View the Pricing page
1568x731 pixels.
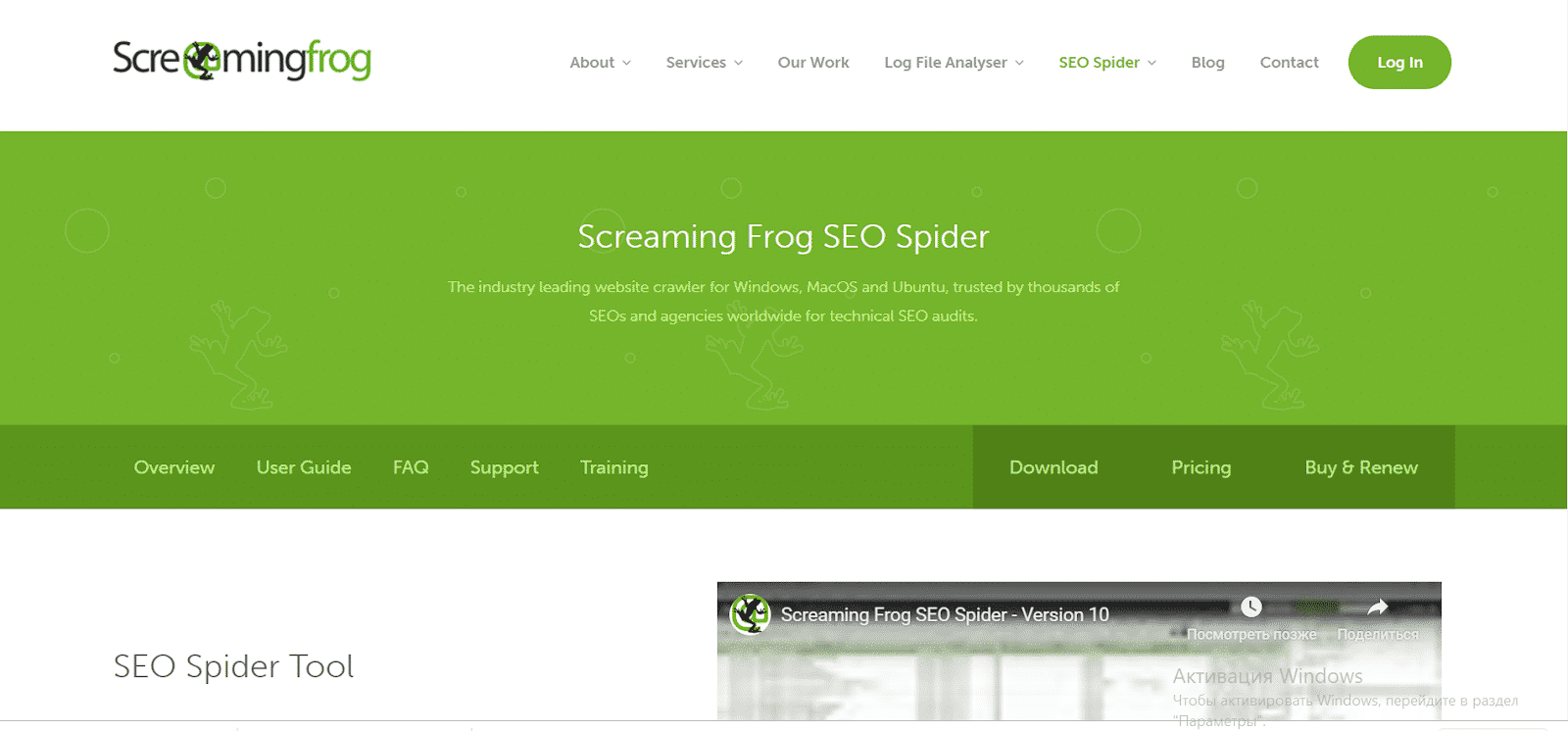pos(1201,467)
